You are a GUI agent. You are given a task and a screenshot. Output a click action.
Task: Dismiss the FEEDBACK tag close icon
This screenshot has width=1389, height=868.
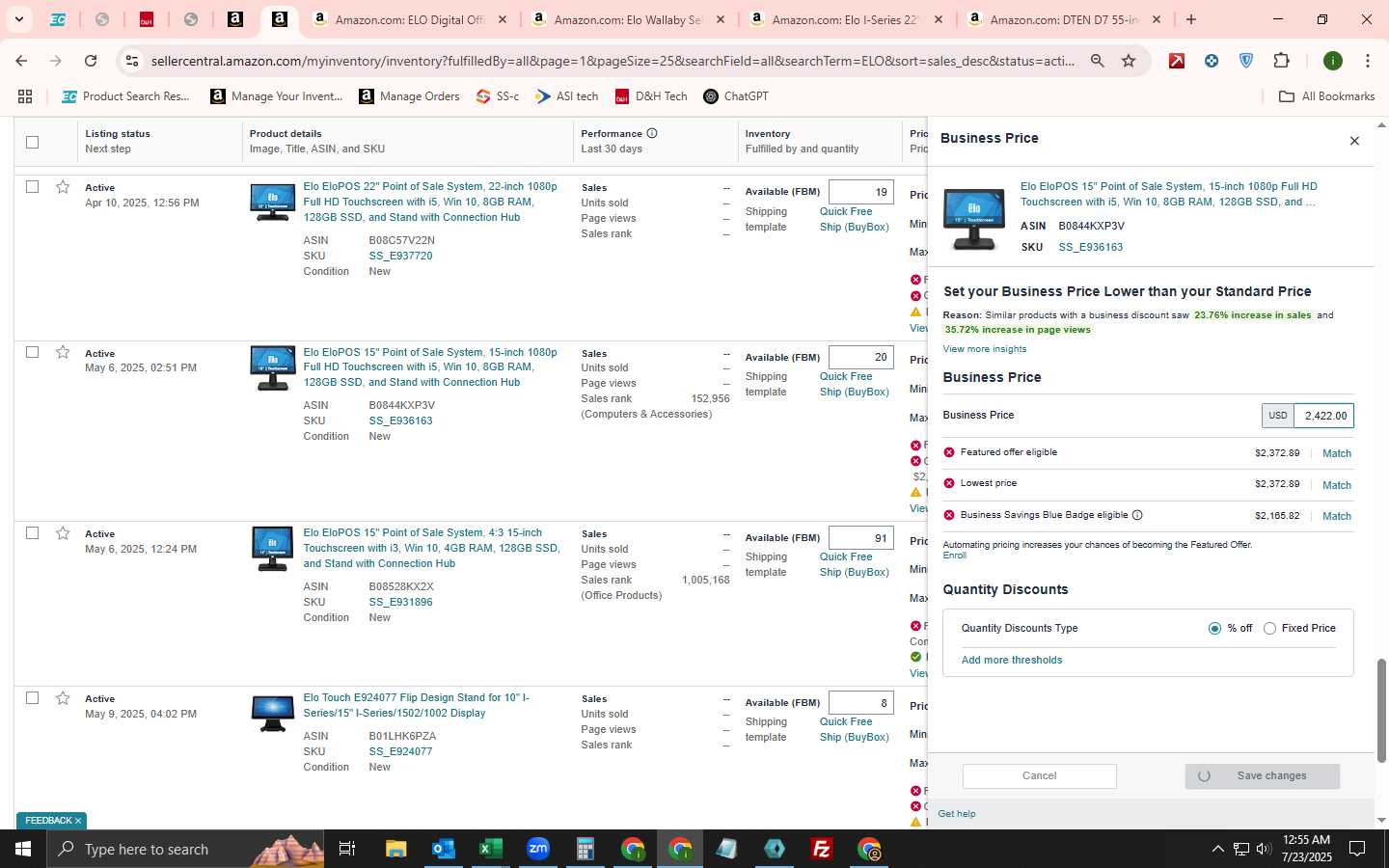pyautogui.click(x=78, y=821)
